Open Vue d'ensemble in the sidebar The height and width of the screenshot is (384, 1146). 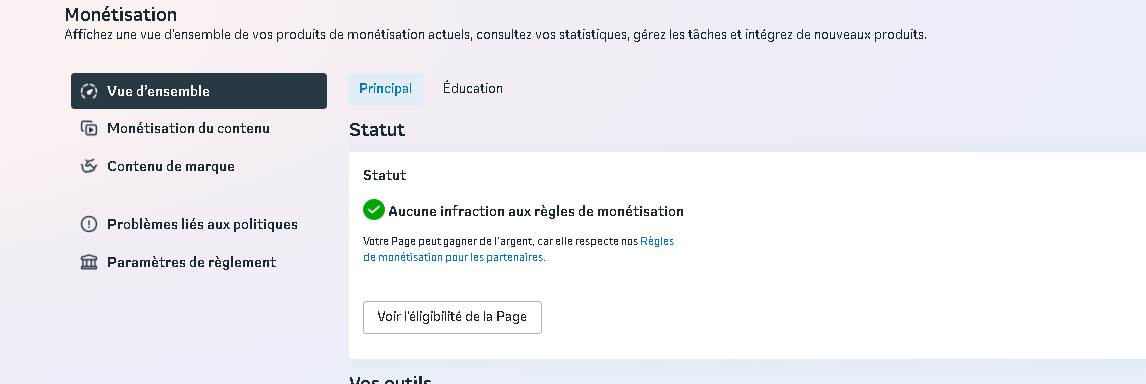tap(199, 91)
